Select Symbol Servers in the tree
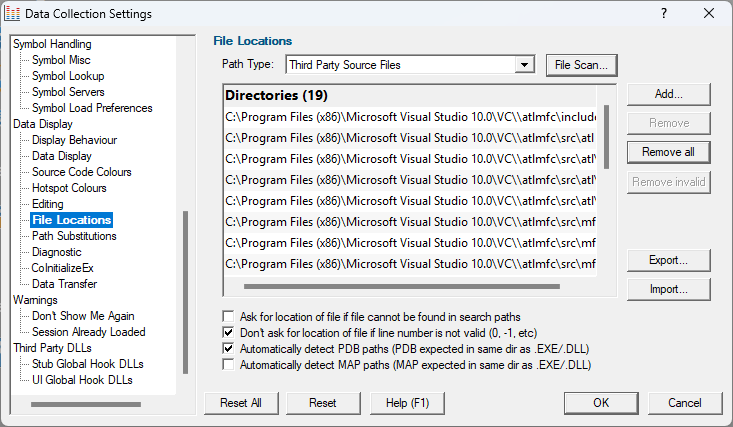This screenshot has width=733, height=427. point(68,92)
